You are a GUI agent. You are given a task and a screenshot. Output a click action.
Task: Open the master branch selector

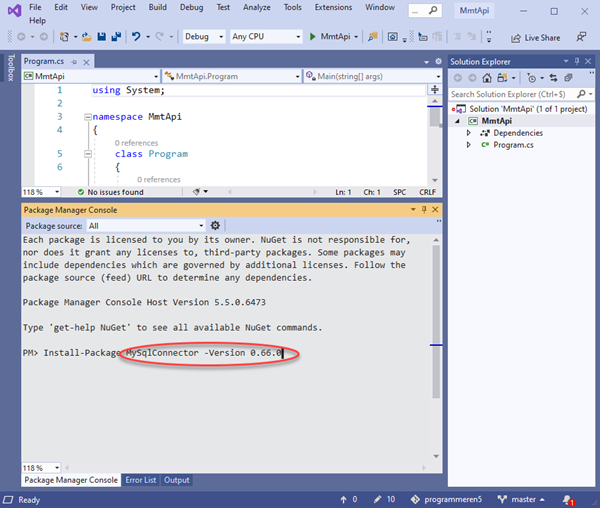pyautogui.click(x=522, y=499)
